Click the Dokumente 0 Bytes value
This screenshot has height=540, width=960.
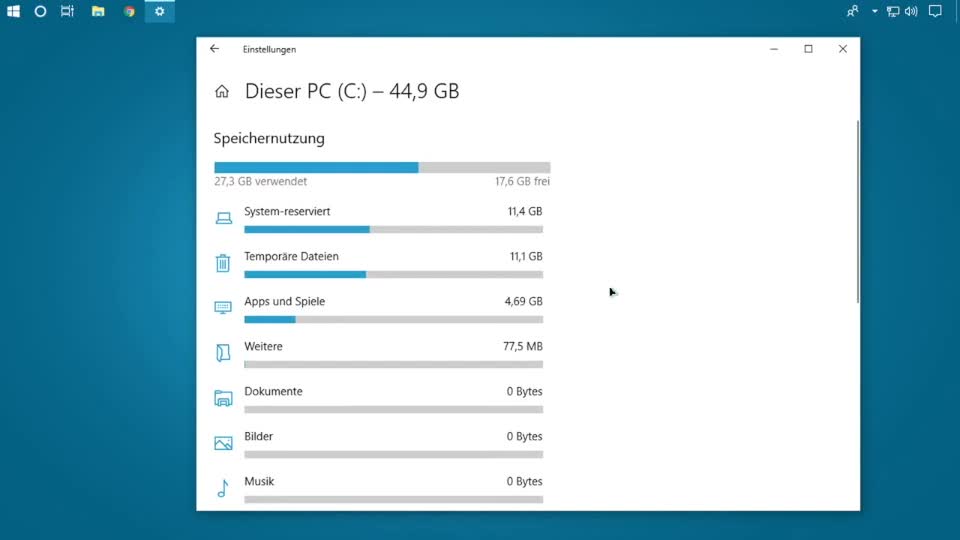click(x=524, y=391)
